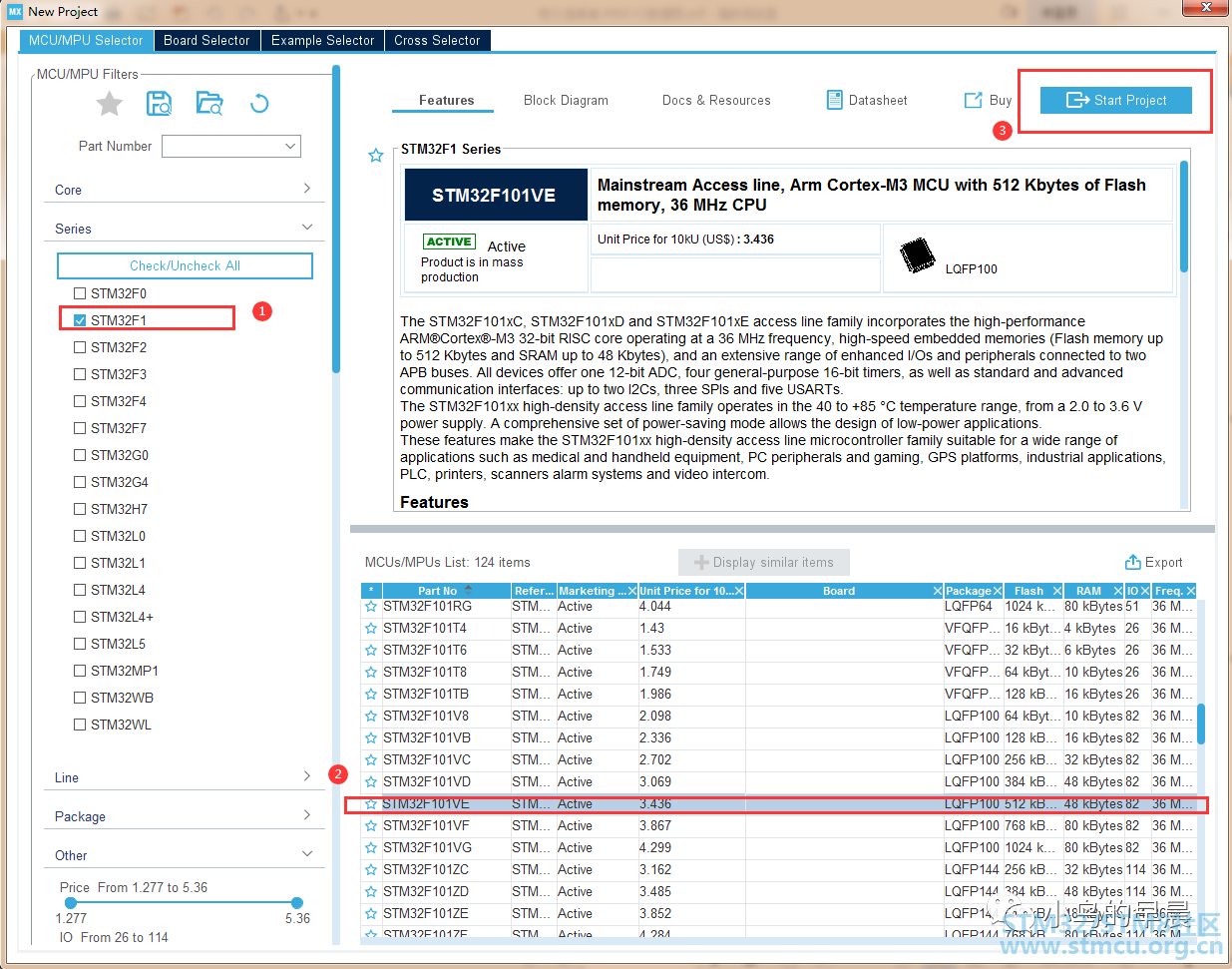Viewport: 1232px width, 969px height.
Task: Star the STM32F101ZE row
Action: point(371,914)
